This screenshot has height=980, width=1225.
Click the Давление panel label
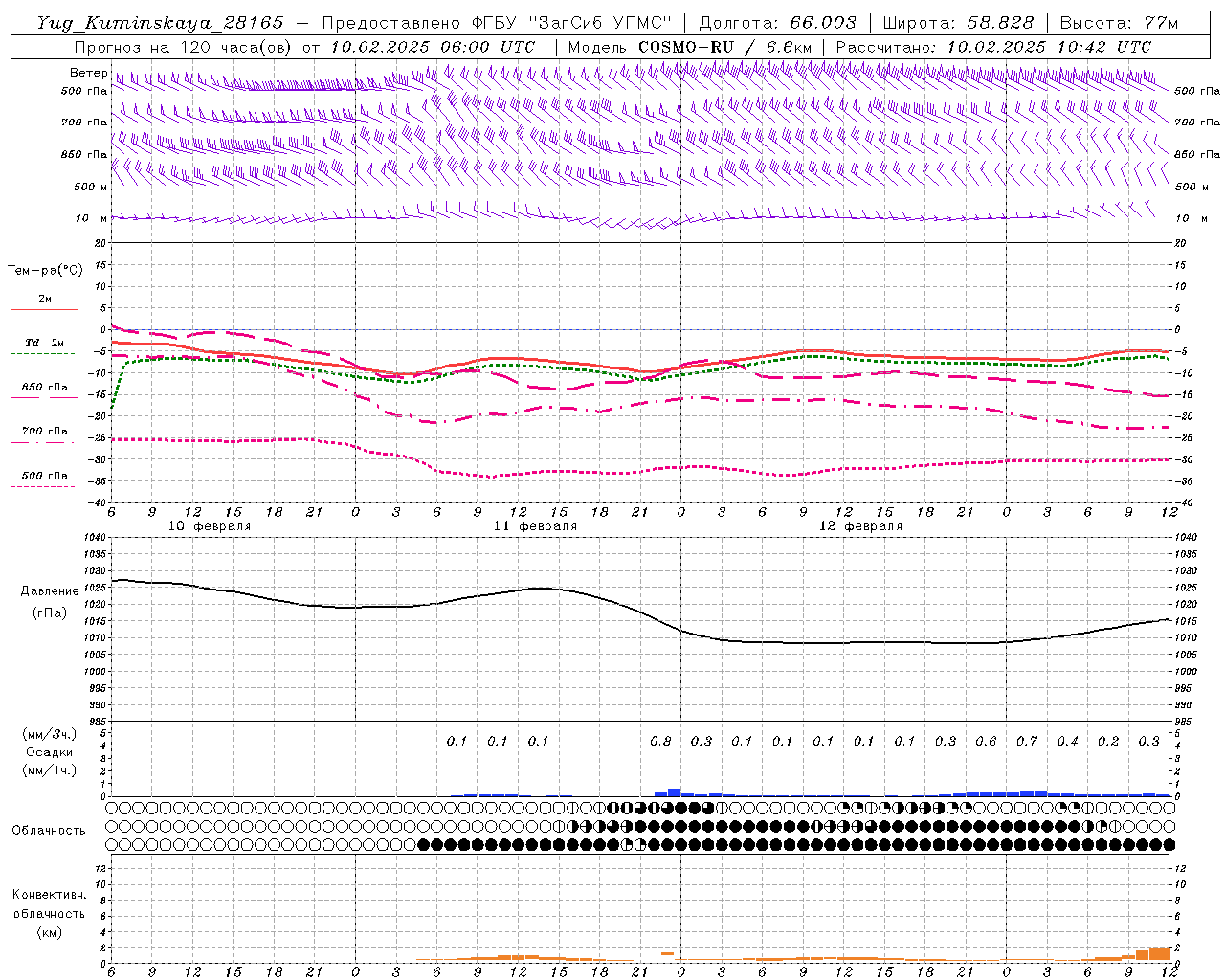point(49,591)
